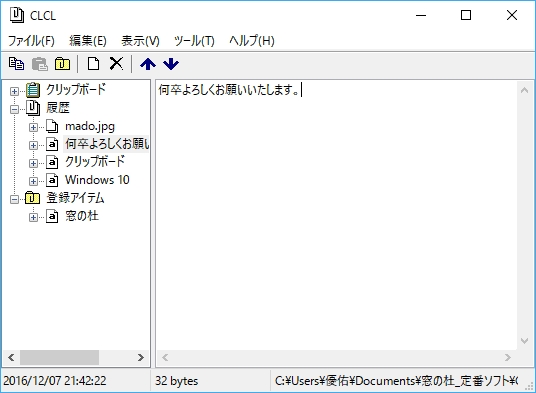Click the 2016/12/07 21:42:22 status entry

click(x=55, y=381)
